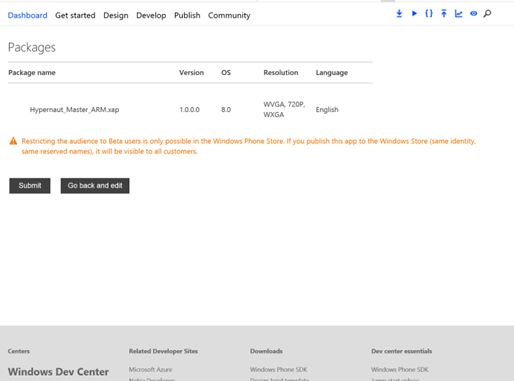The image size is (514, 381).
Task: Open the Get started menu item
Action: tap(75, 15)
